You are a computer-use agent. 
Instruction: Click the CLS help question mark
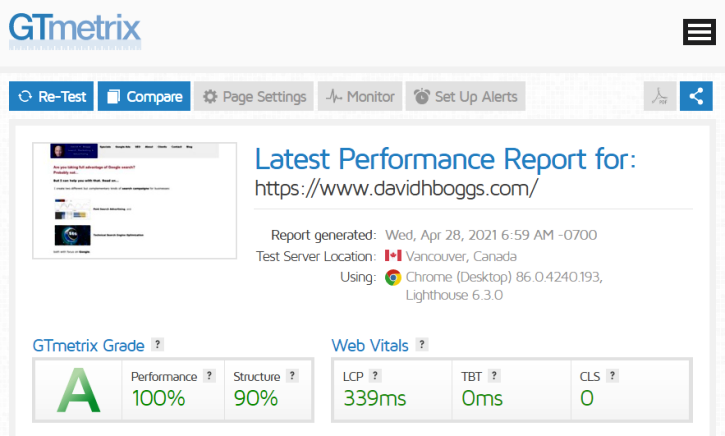pyautogui.click(x=613, y=376)
